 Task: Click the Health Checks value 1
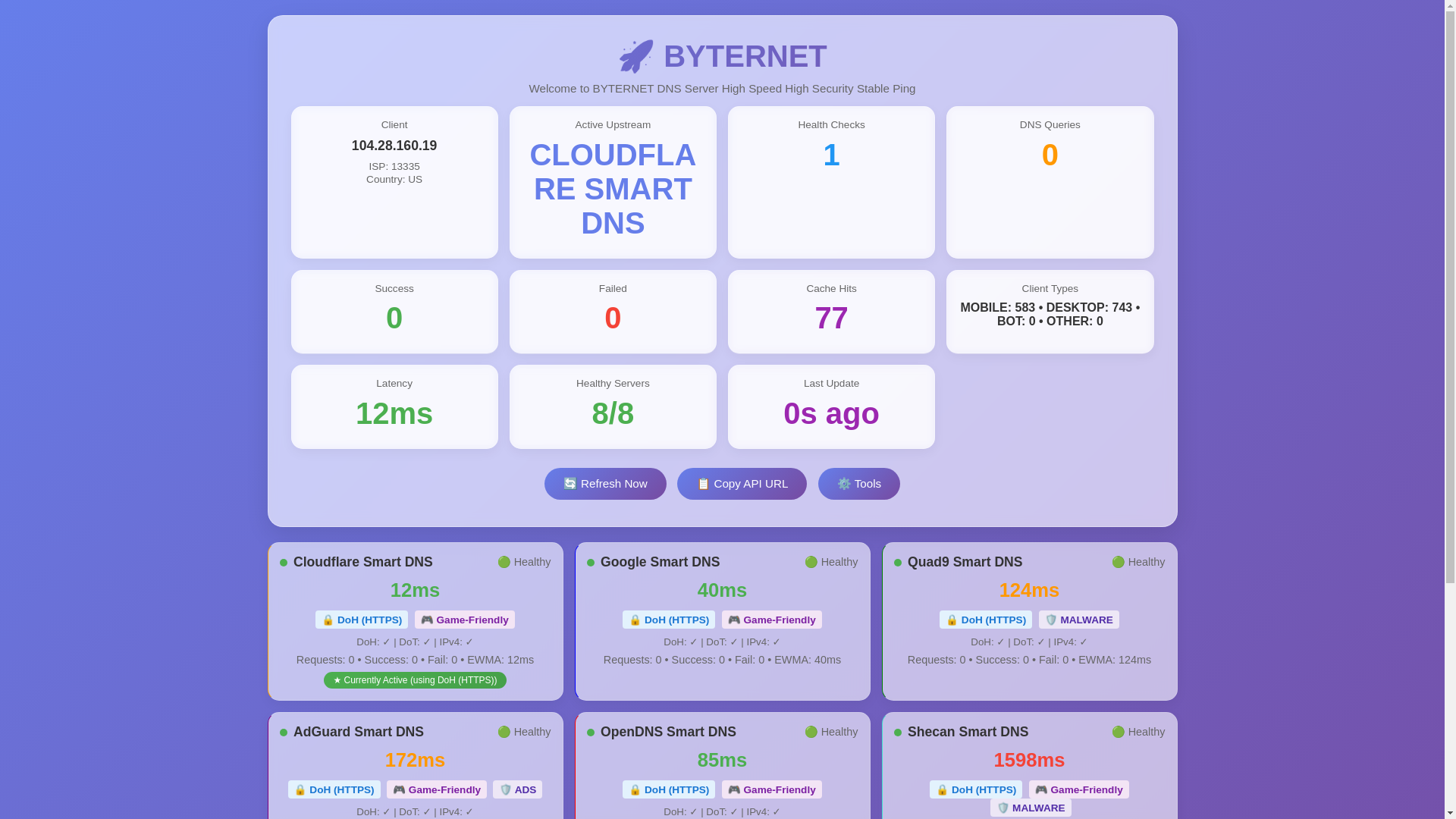click(831, 155)
